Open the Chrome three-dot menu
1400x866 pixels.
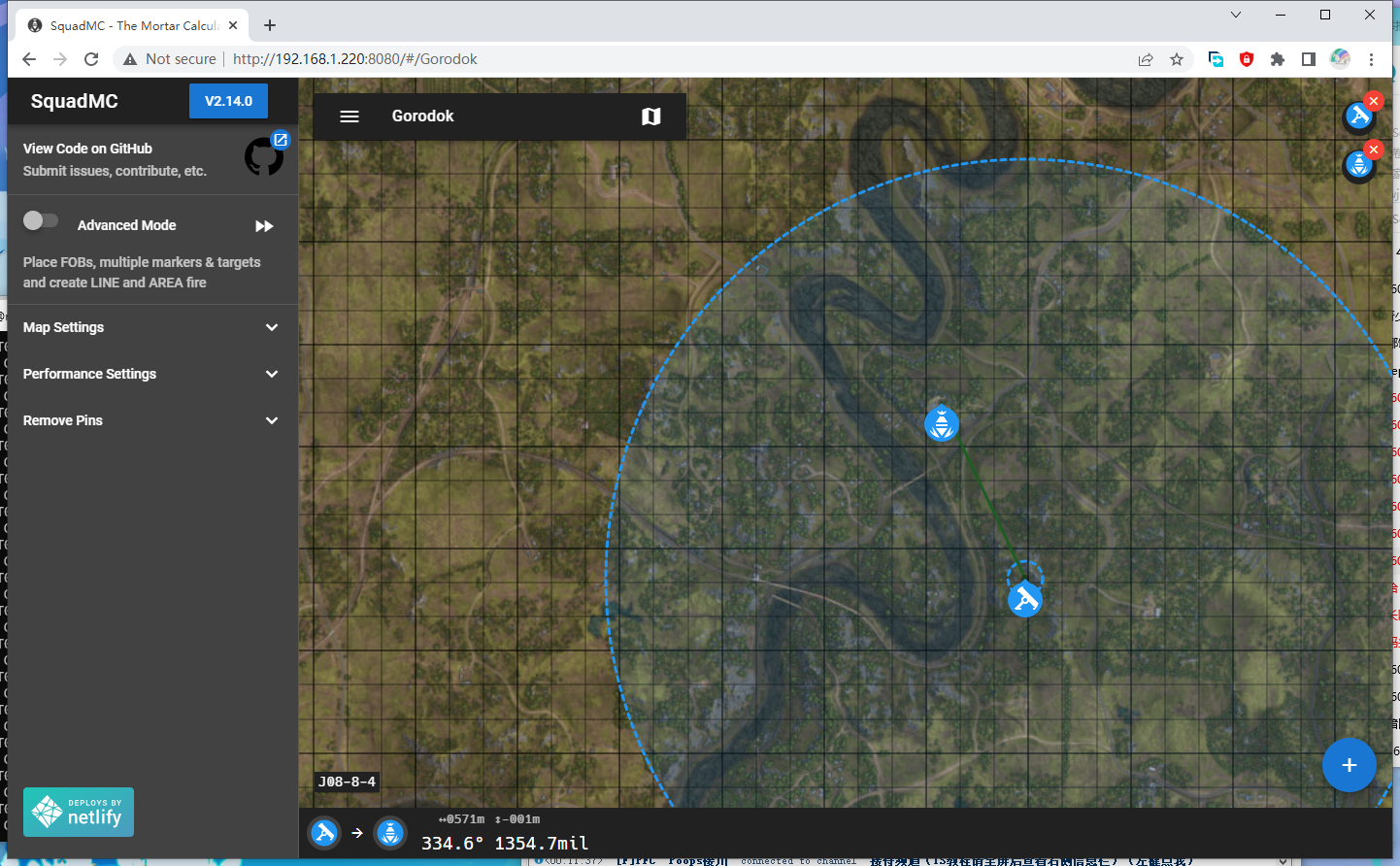pos(1371,59)
